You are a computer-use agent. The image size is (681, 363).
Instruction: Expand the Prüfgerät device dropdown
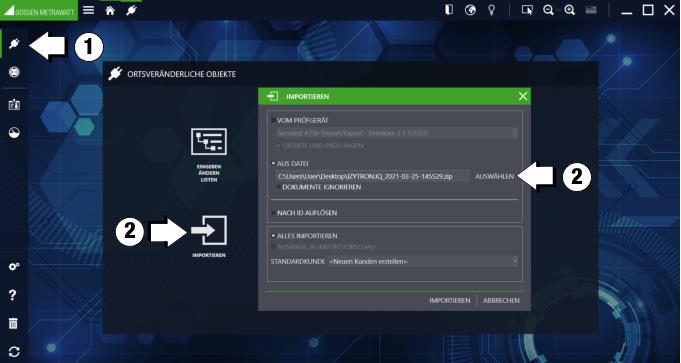click(x=397, y=133)
